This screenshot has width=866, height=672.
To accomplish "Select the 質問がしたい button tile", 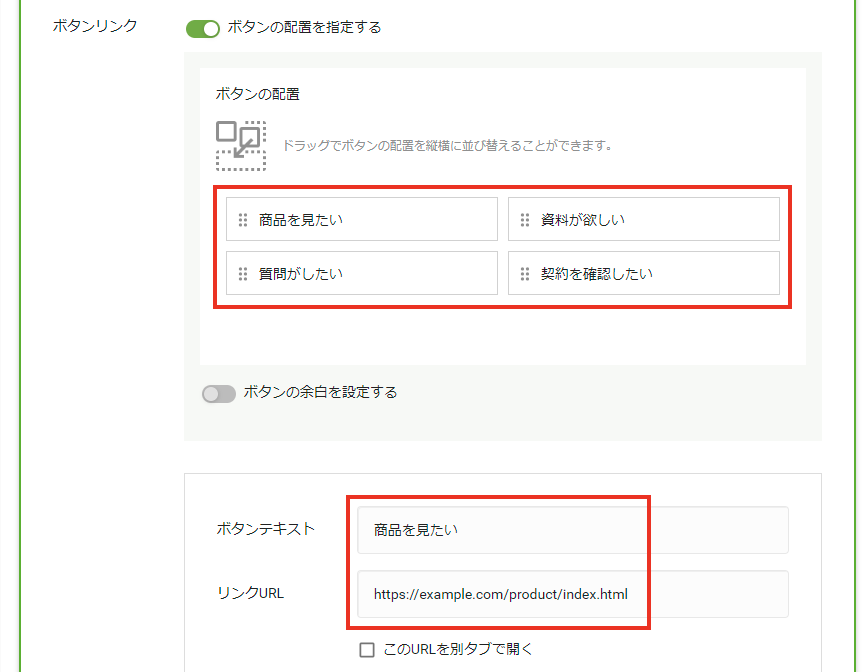I will (x=362, y=273).
